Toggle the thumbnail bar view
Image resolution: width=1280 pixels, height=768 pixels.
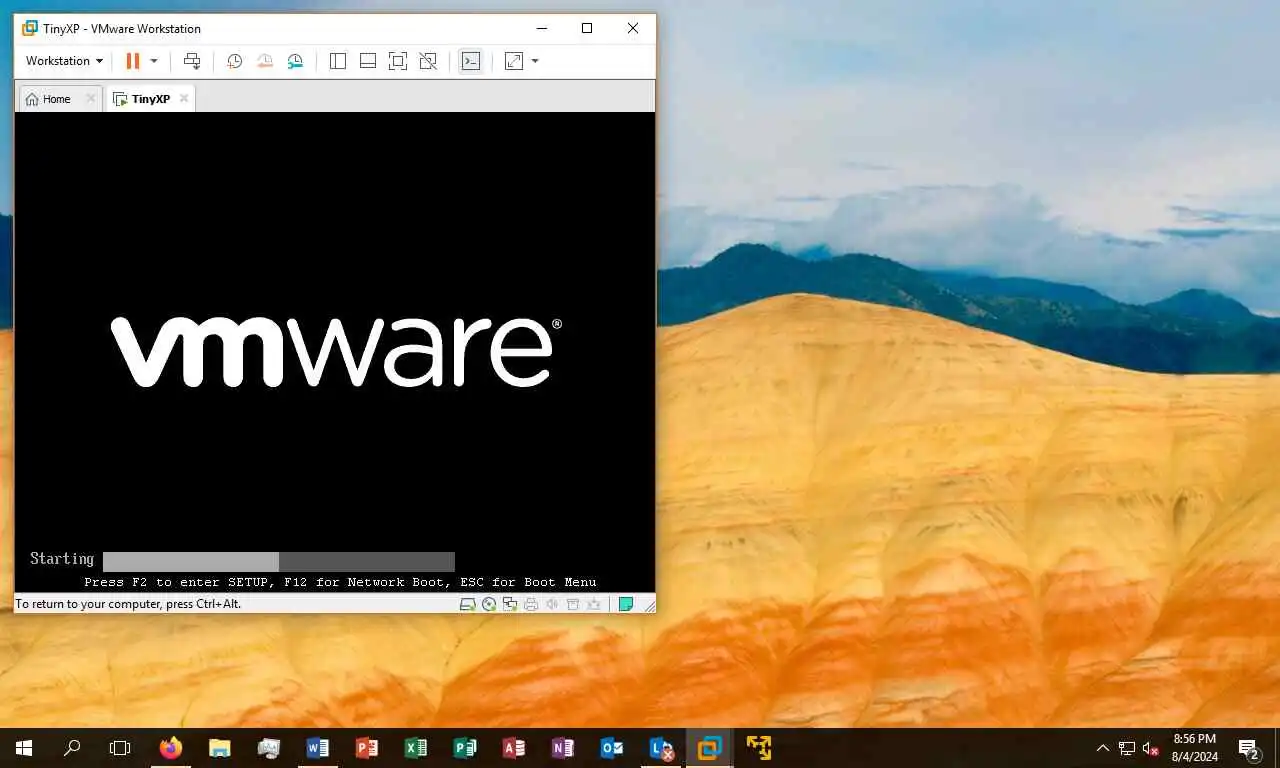(368, 61)
